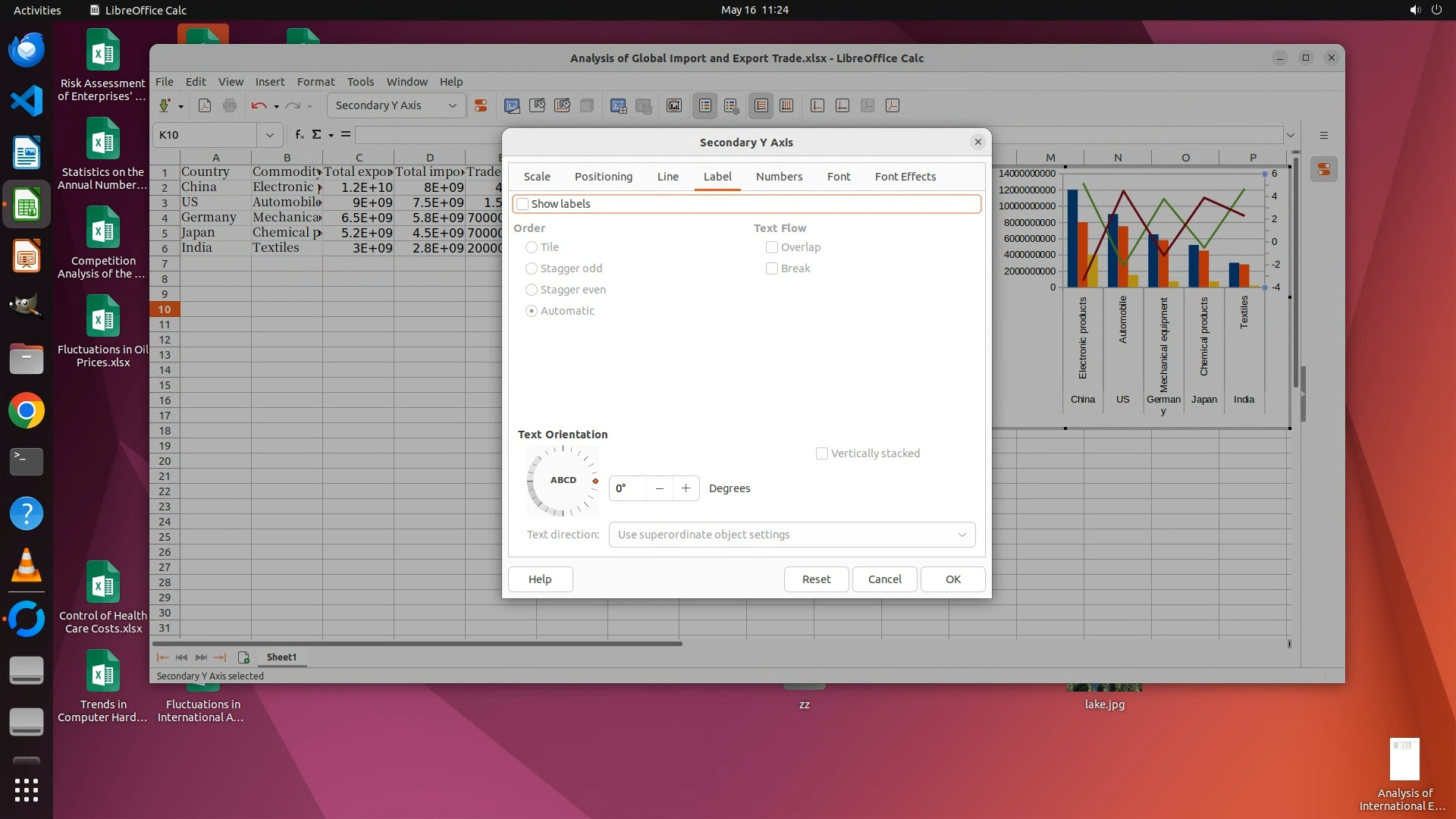Screen dimensions: 1456x819
Task: Switch to the Scale tab
Action: coord(537,177)
